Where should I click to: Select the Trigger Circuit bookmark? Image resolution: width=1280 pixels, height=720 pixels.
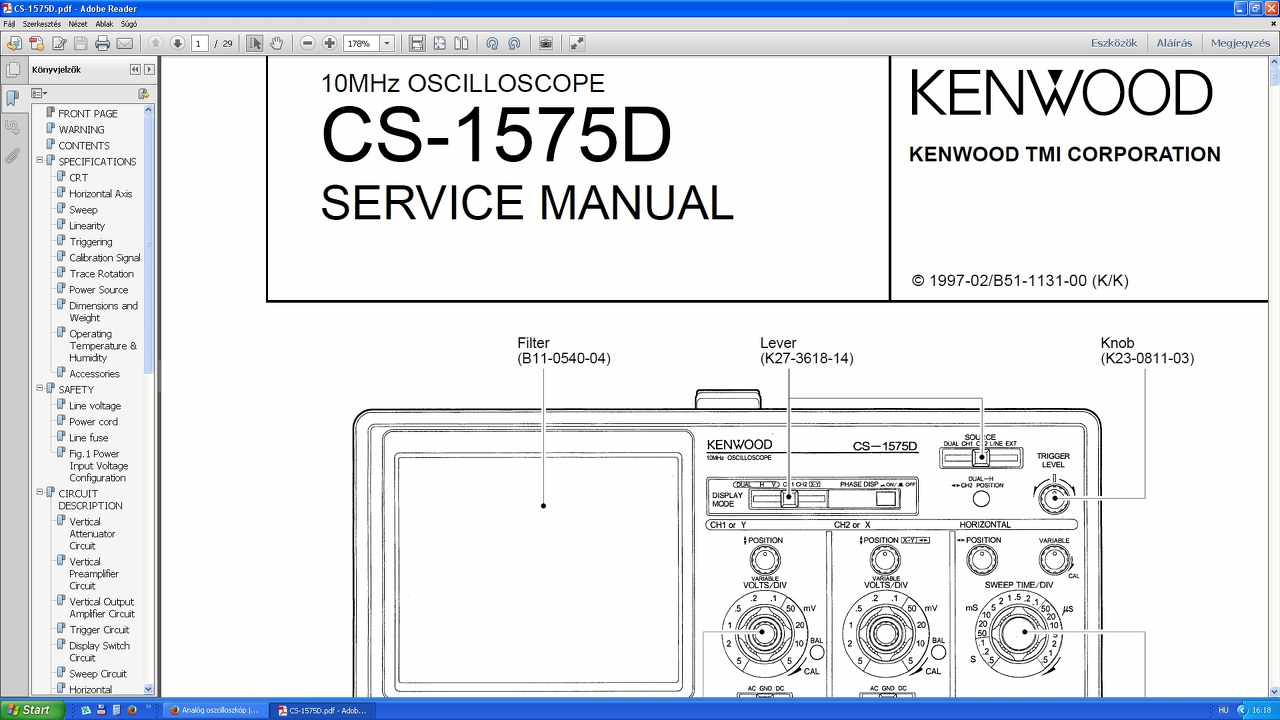point(99,629)
